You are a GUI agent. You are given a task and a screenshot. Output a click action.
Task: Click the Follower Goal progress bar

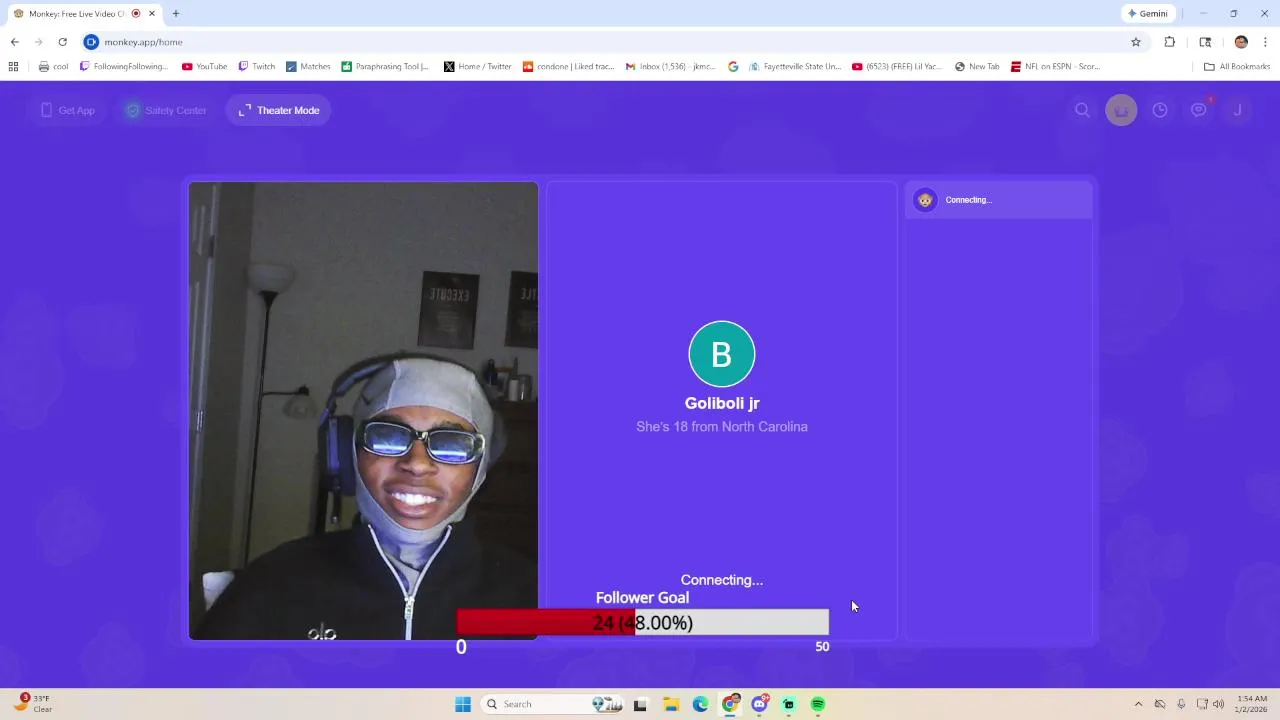[x=642, y=623]
